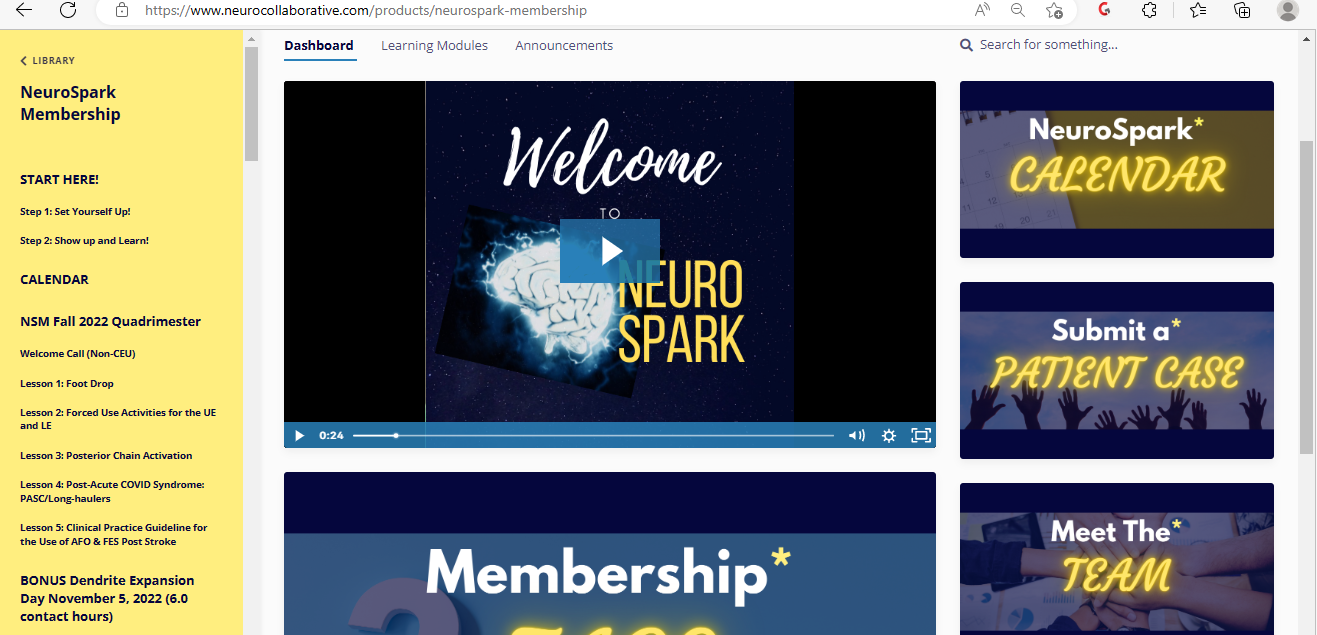Open the 'Meet The TEAM' banner
The height and width of the screenshot is (635, 1317).
tap(1117, 558)
